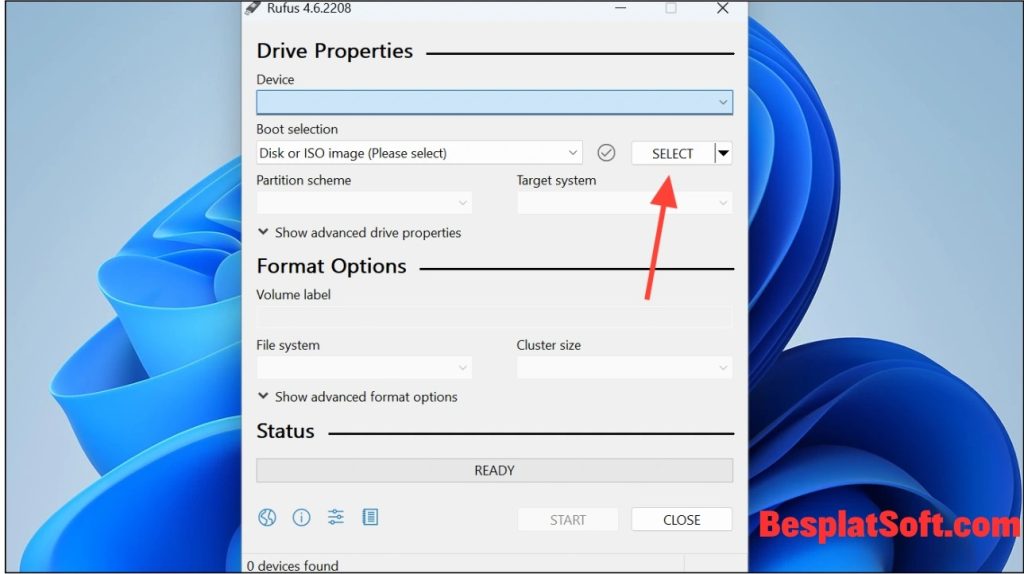Screen dimensions: 1024x574
Task: Expand Show advanced drive properties
Action: point(359,232)
